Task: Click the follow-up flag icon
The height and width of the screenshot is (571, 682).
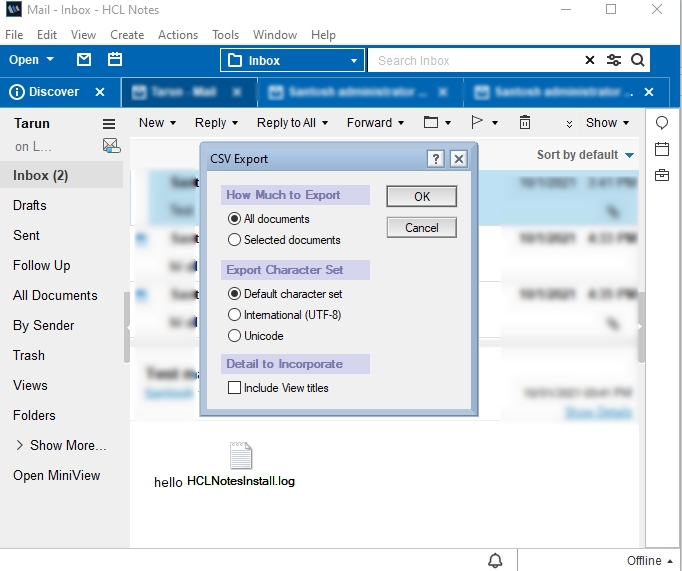Action: coord(477,123)
